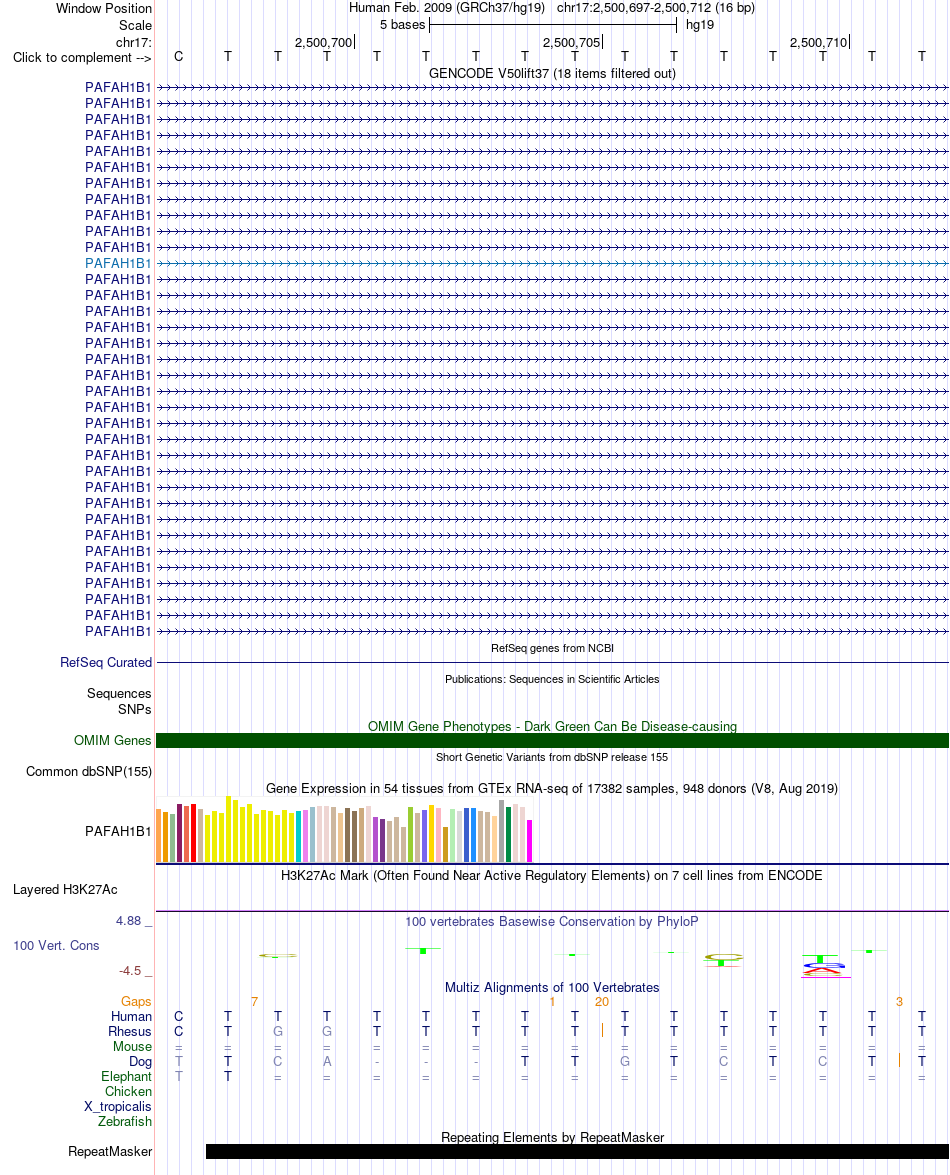Open 'Publications: Sequences in Scientific Articles' title
This screenshot has height=1175, width=950.
552,679
